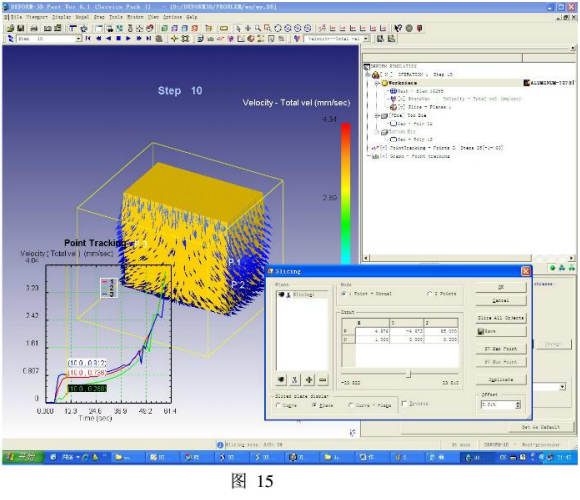
Task: Click the first plane icon under the Slicing plane list
Action: (x=281, y=379)
